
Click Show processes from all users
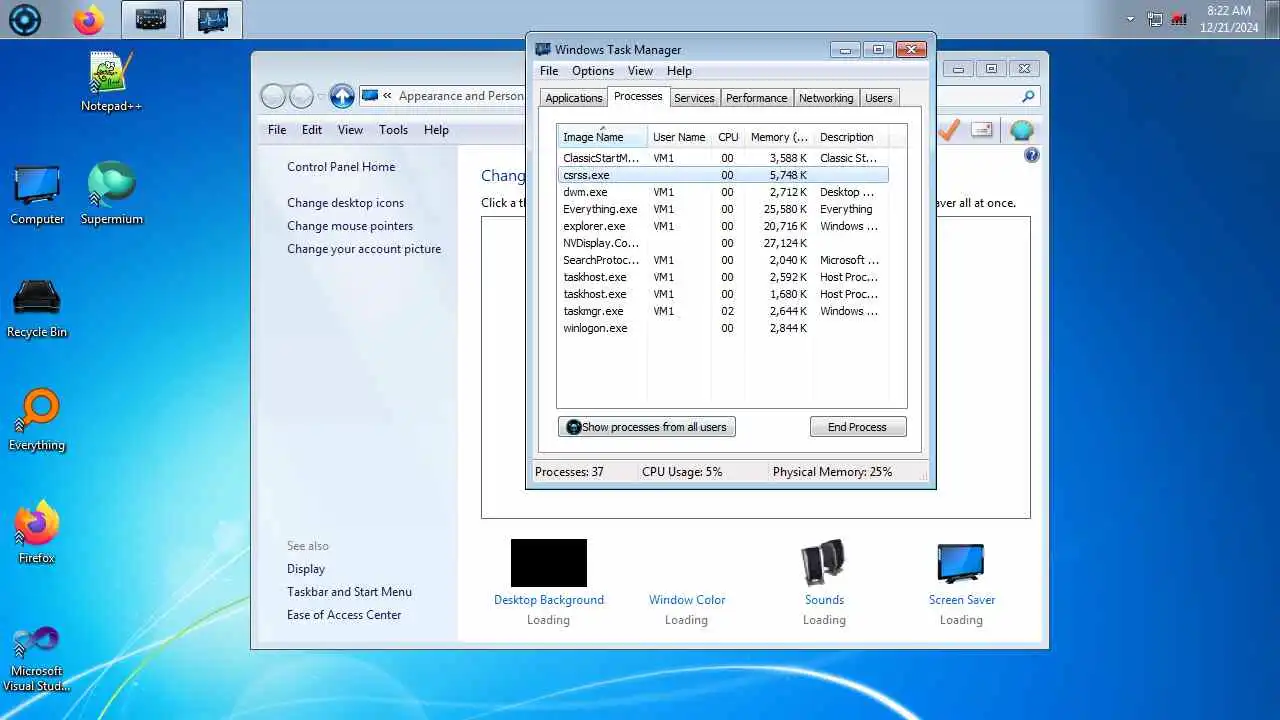(x=647, y=427)
